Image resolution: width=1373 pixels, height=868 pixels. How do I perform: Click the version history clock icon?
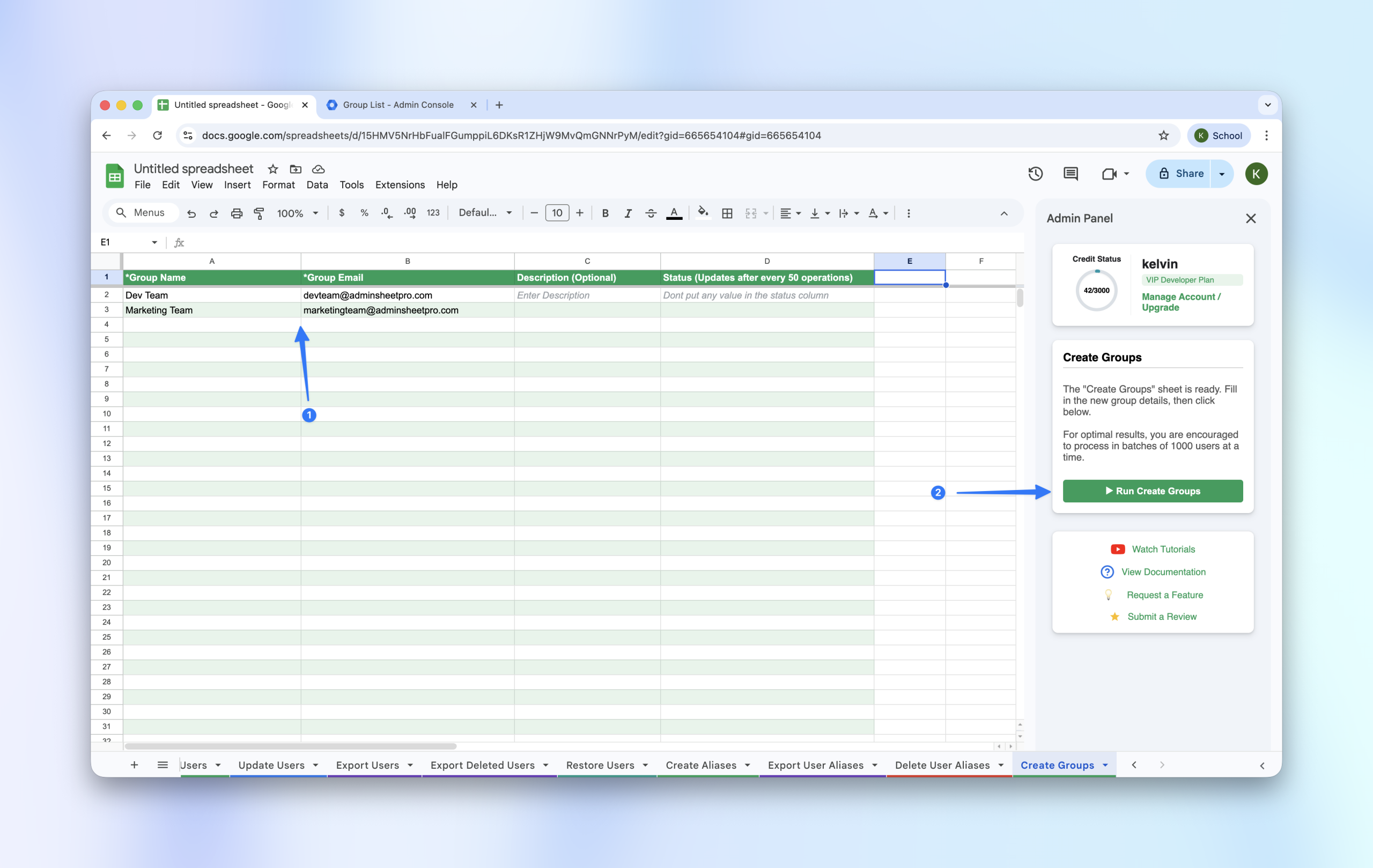[1036, 174]
